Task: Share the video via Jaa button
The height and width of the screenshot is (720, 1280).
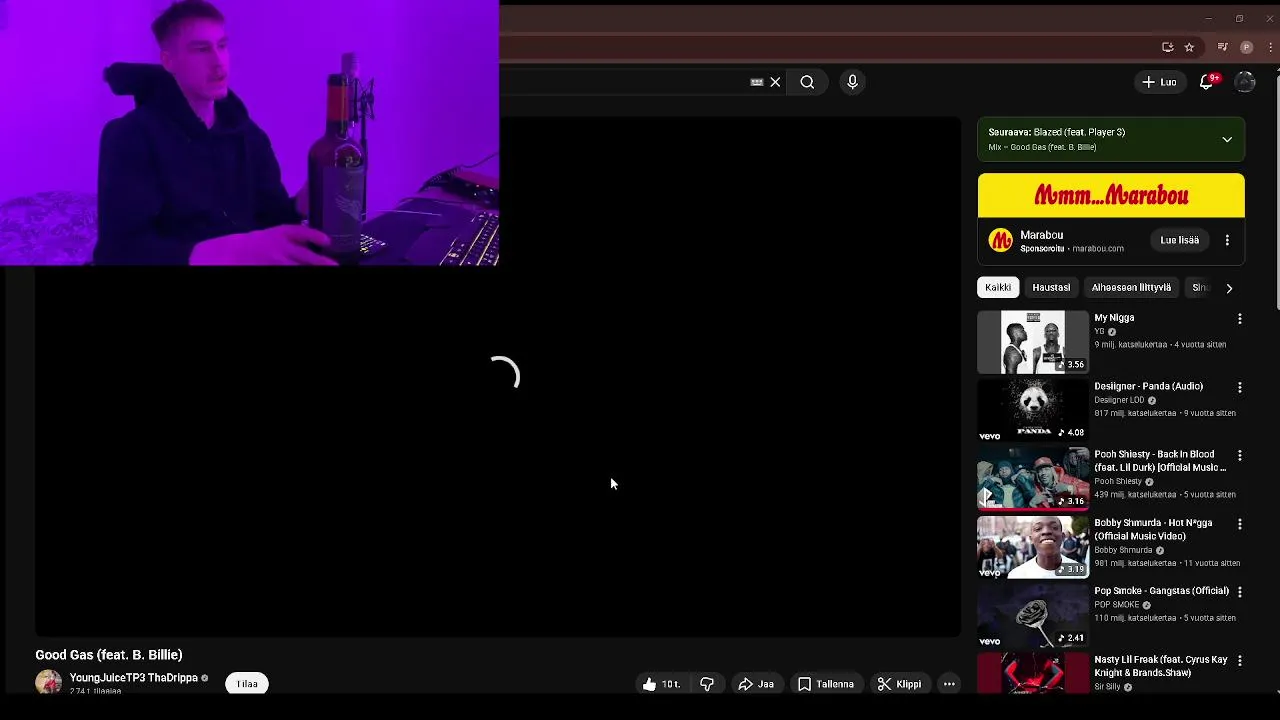Action: point(756,684)
